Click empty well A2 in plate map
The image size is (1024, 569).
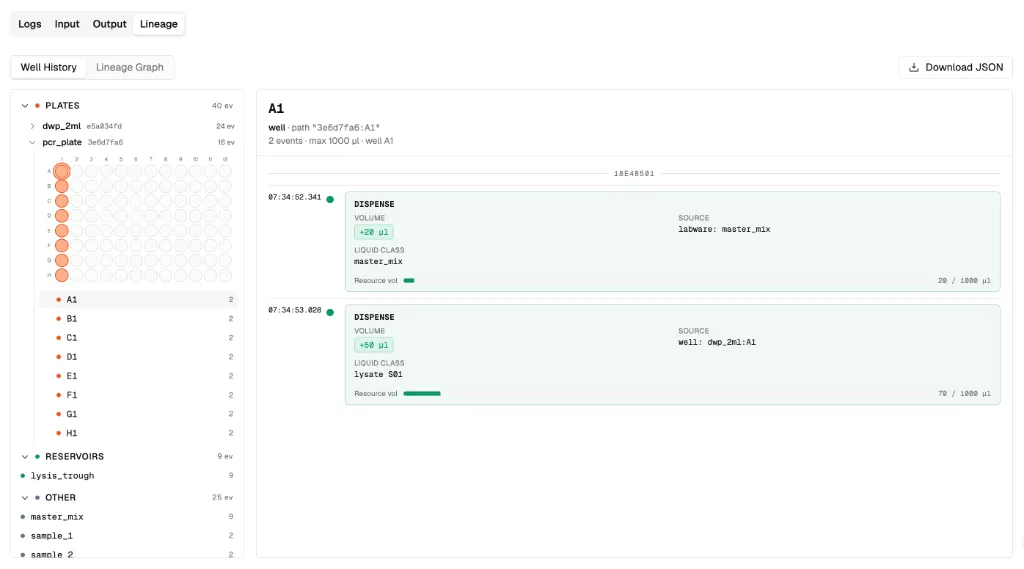pyautogui.click(x=76, y=171)
